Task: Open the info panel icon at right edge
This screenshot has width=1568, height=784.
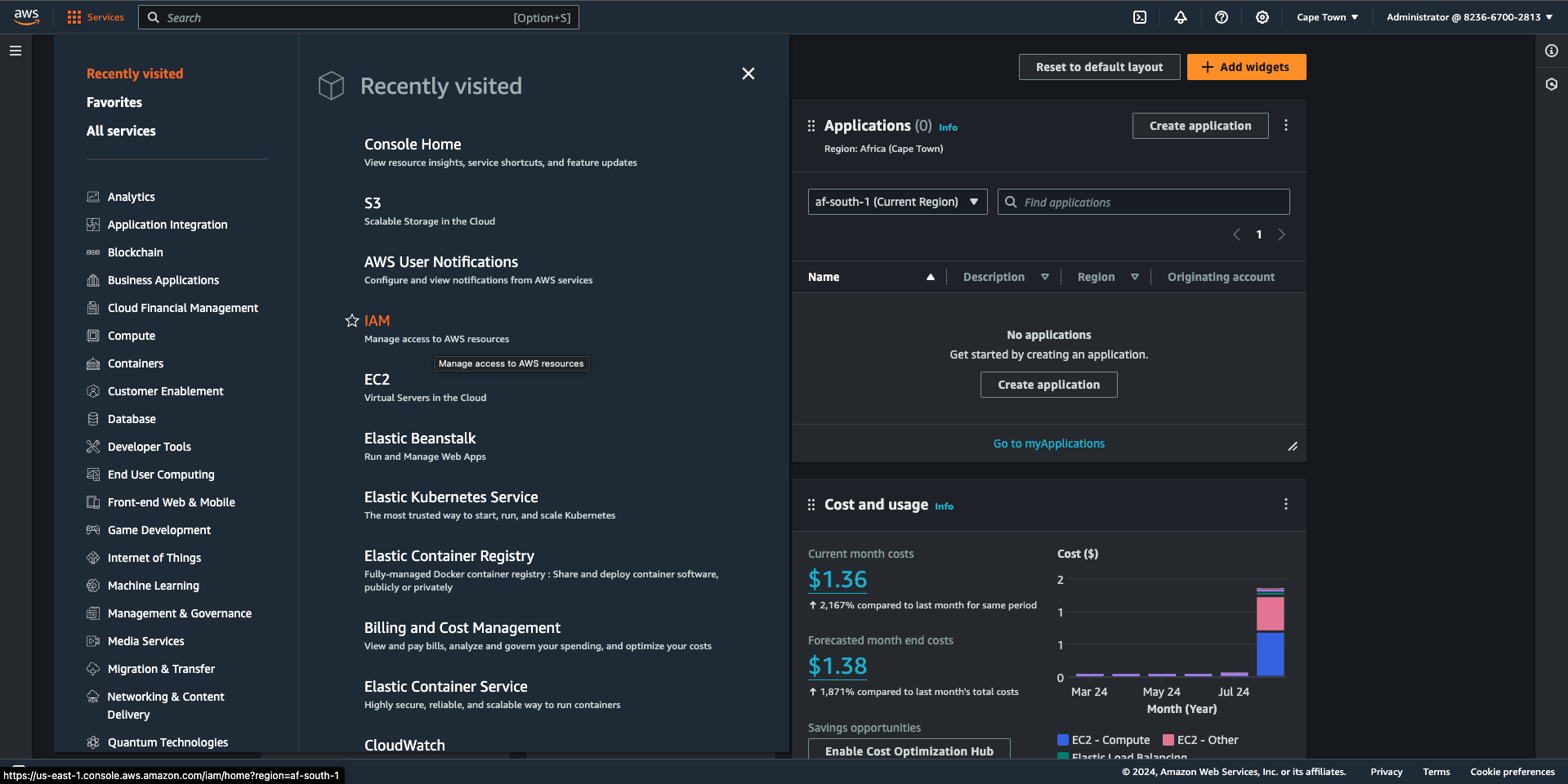Action: 1552,51
